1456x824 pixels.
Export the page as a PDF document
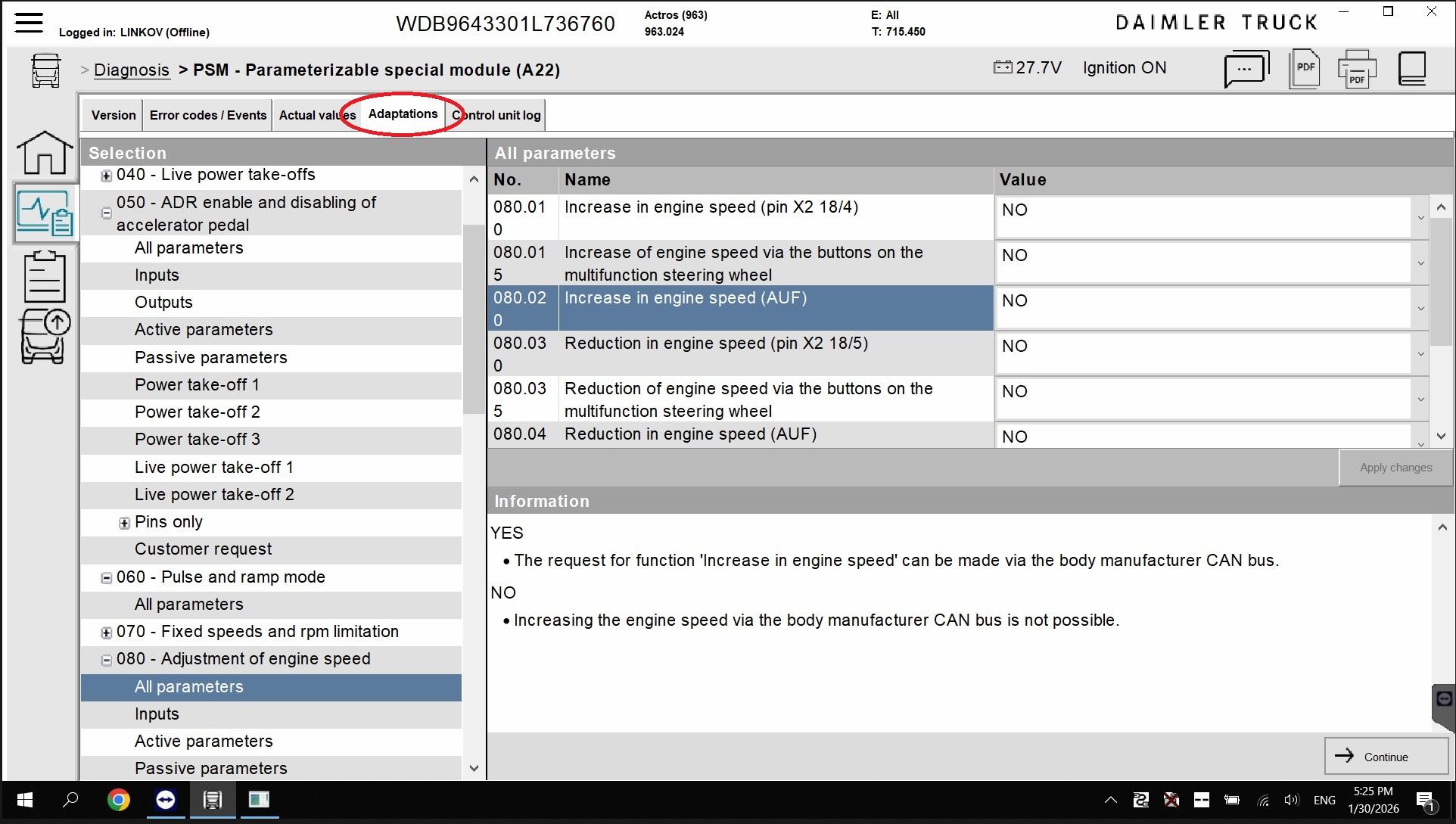coord(1305,70)
